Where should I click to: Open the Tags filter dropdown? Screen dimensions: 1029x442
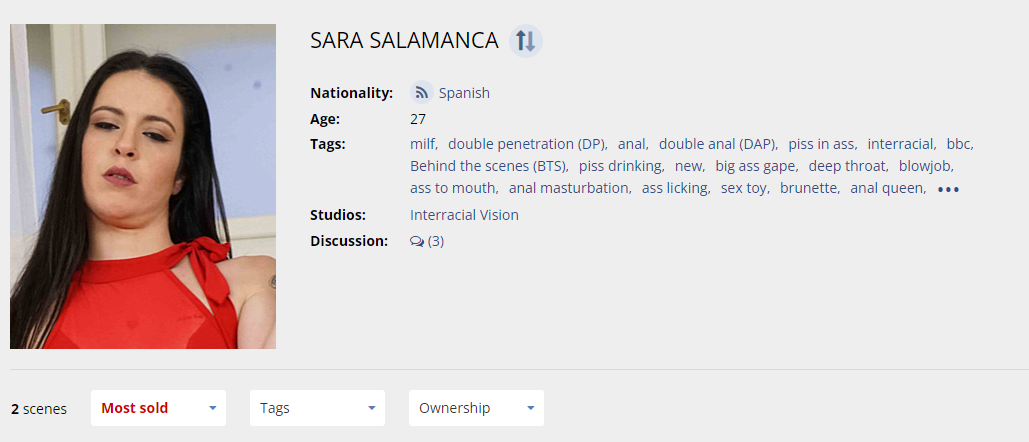click(317, 408)
